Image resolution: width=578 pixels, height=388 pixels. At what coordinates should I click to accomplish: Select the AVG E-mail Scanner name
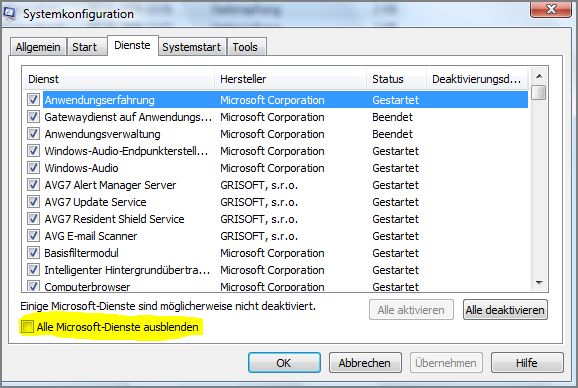(91, 236)
